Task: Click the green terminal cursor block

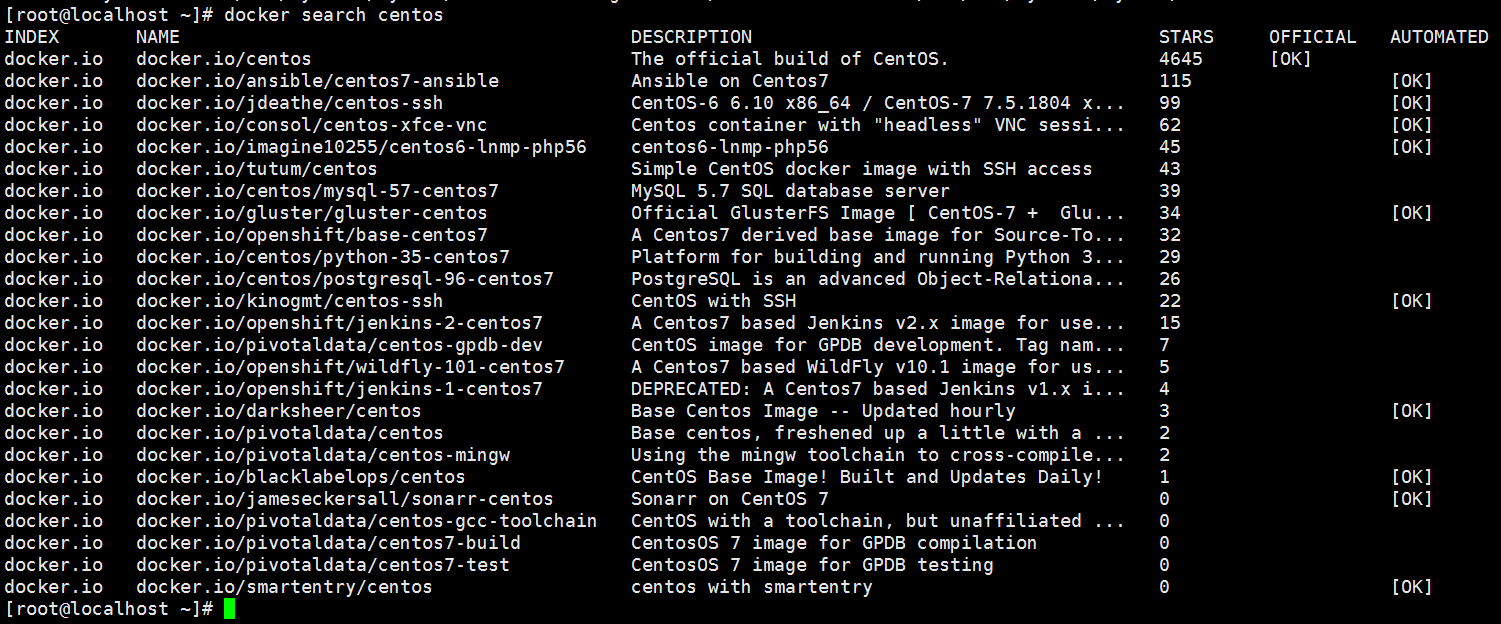Action: coord(230,609)
